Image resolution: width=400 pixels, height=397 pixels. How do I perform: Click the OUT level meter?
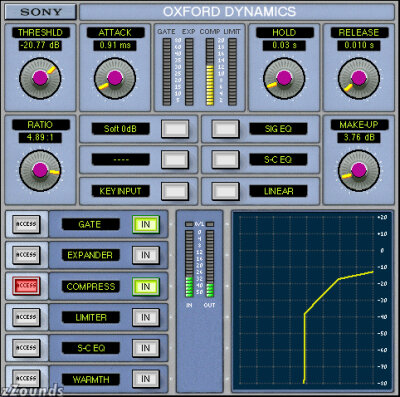tap(210, 263)
